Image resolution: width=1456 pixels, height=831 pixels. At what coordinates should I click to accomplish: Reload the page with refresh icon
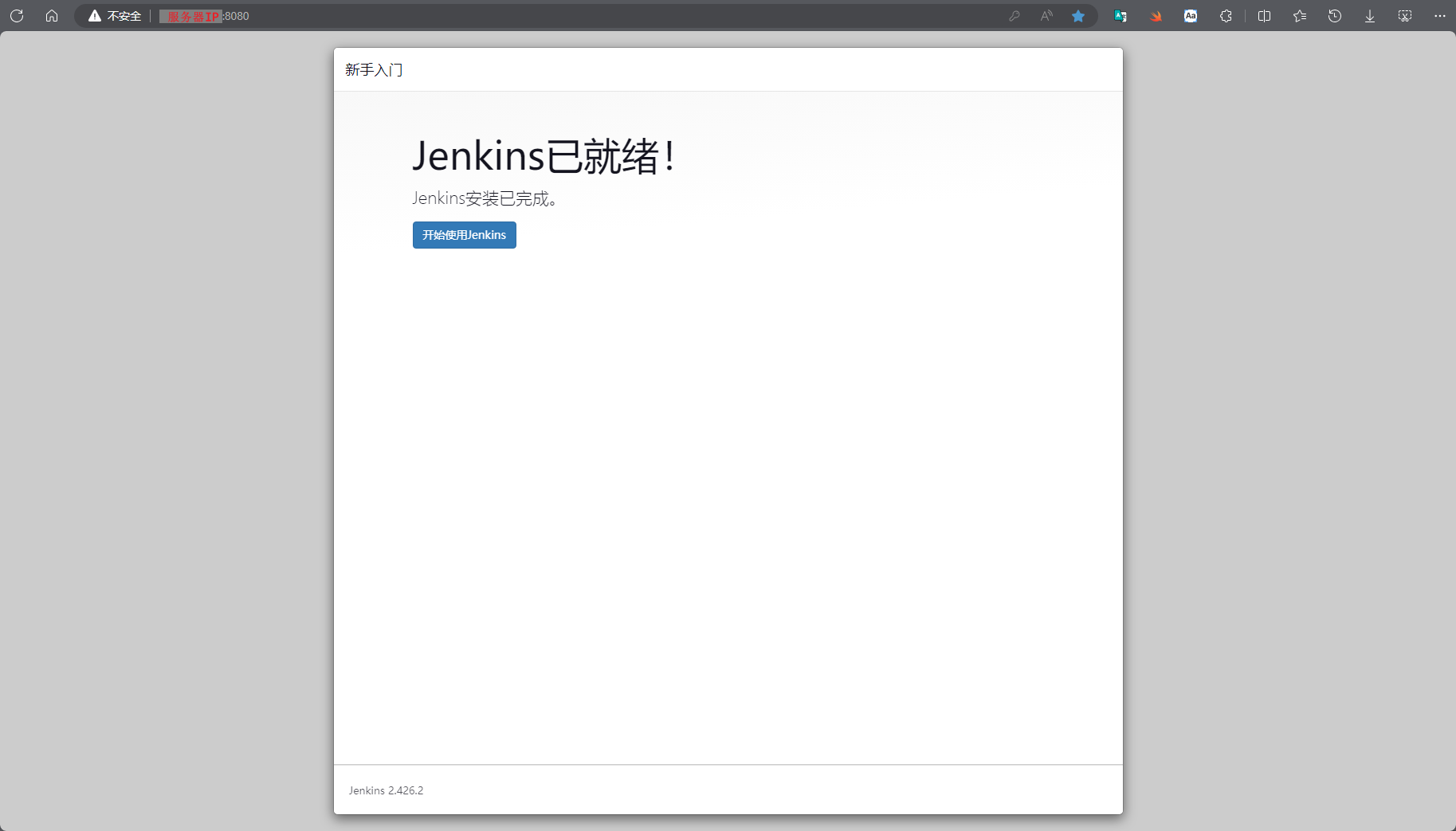coord(17,16)
